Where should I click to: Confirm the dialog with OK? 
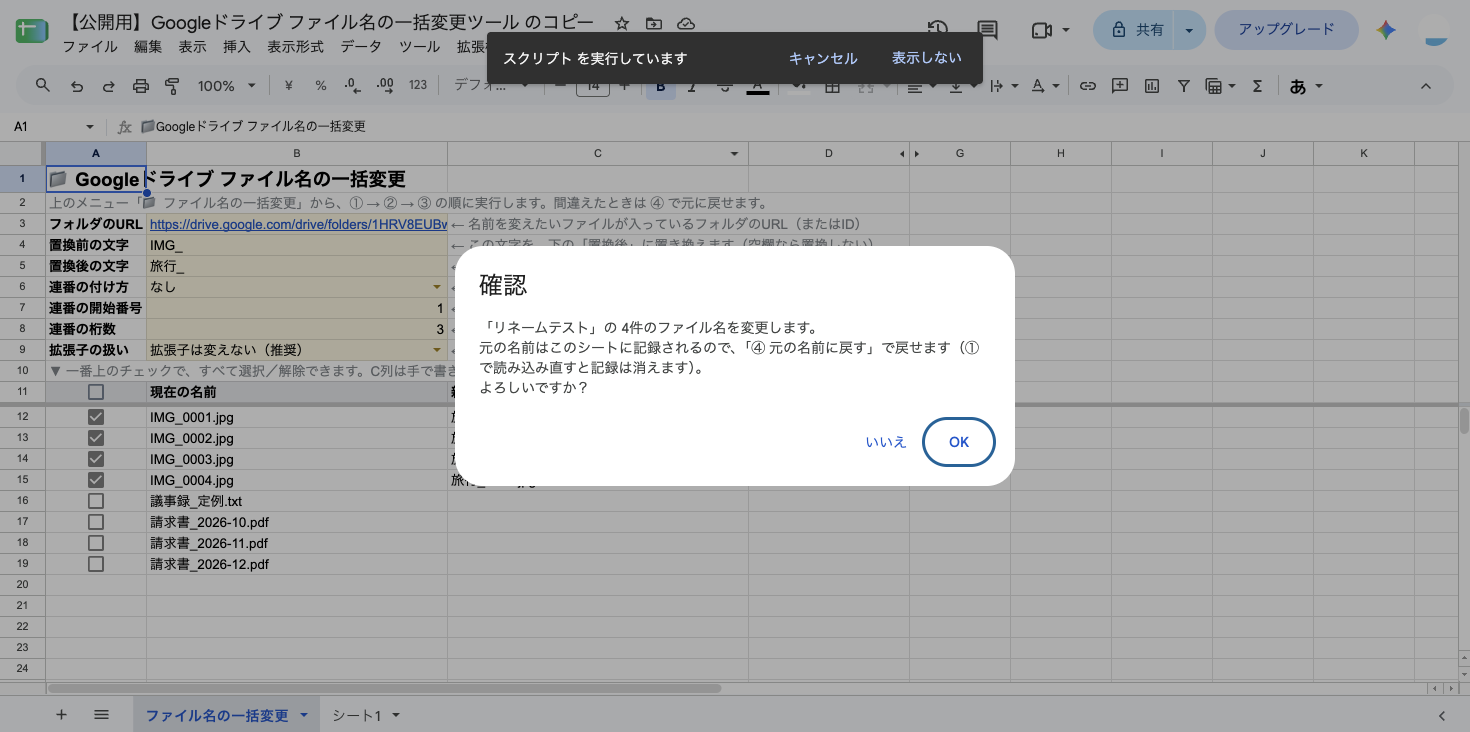[x=959, y=442]
